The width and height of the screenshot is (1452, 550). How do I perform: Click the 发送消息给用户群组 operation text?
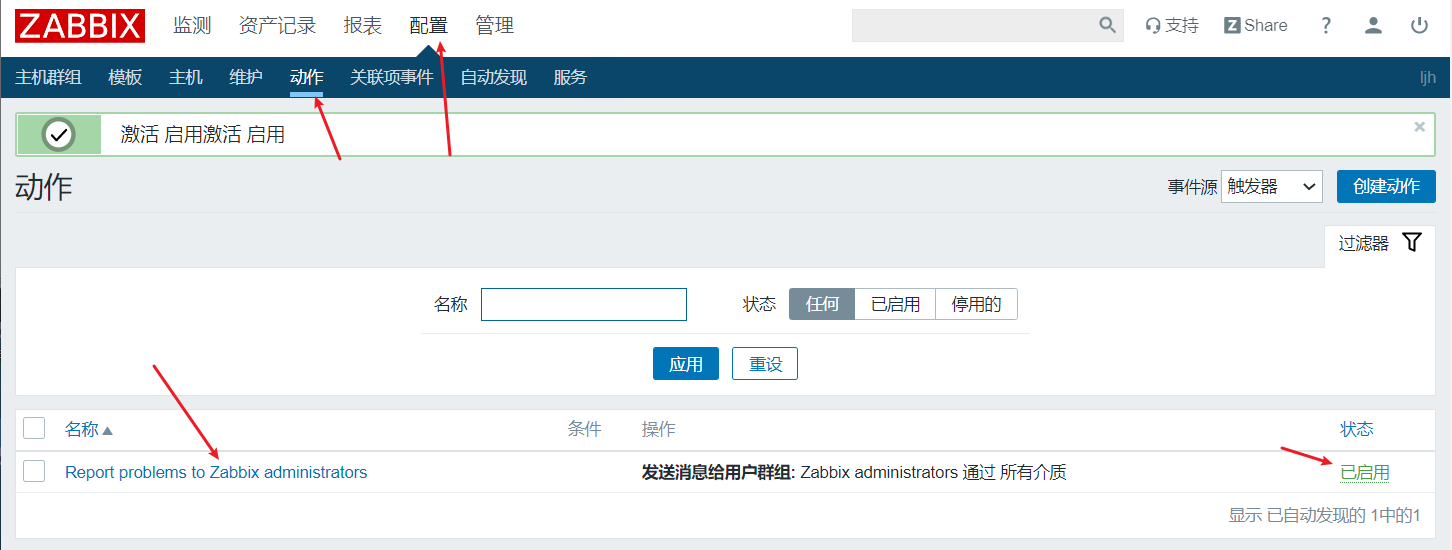pyautogui.click(x=716, y=472)
